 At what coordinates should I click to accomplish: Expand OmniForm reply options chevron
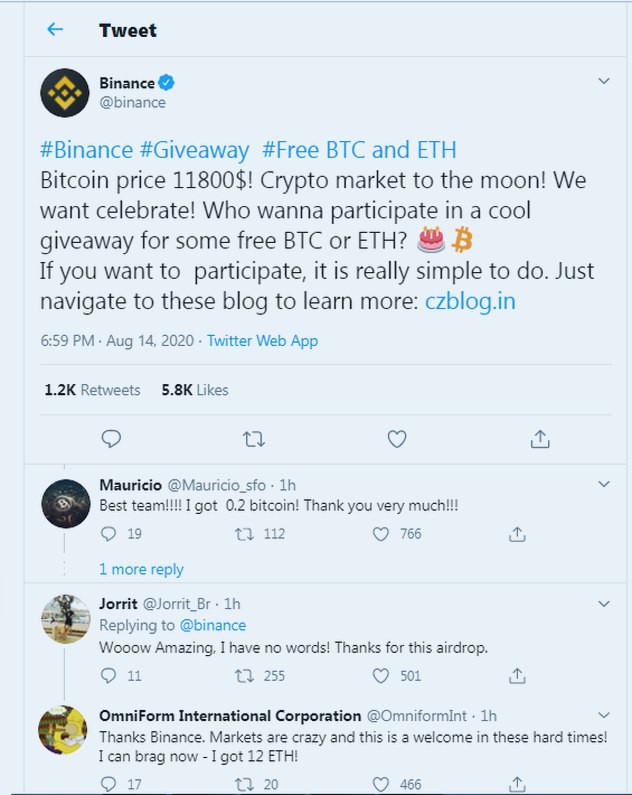[603, 716]
